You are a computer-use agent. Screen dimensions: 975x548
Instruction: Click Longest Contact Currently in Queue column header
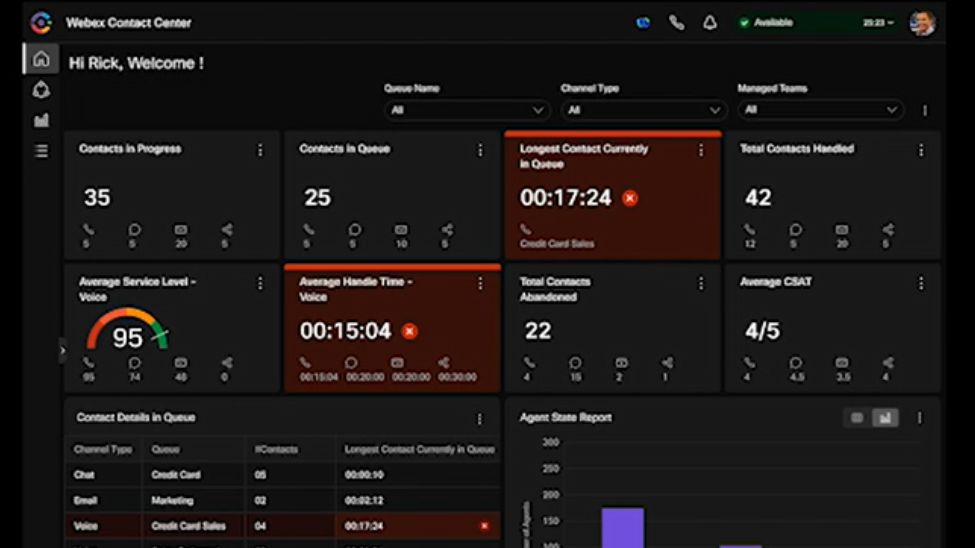pos(420,449)
